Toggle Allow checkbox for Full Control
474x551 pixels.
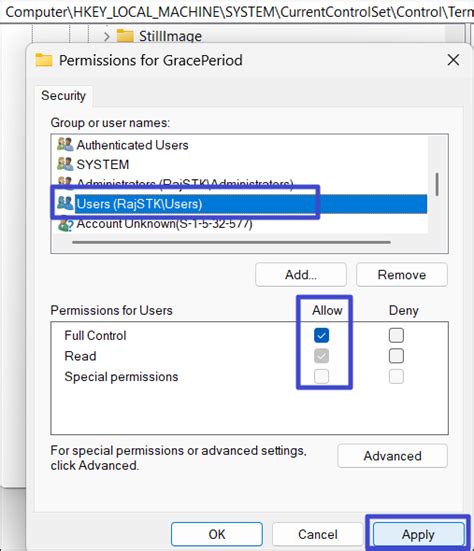[321, 335]
